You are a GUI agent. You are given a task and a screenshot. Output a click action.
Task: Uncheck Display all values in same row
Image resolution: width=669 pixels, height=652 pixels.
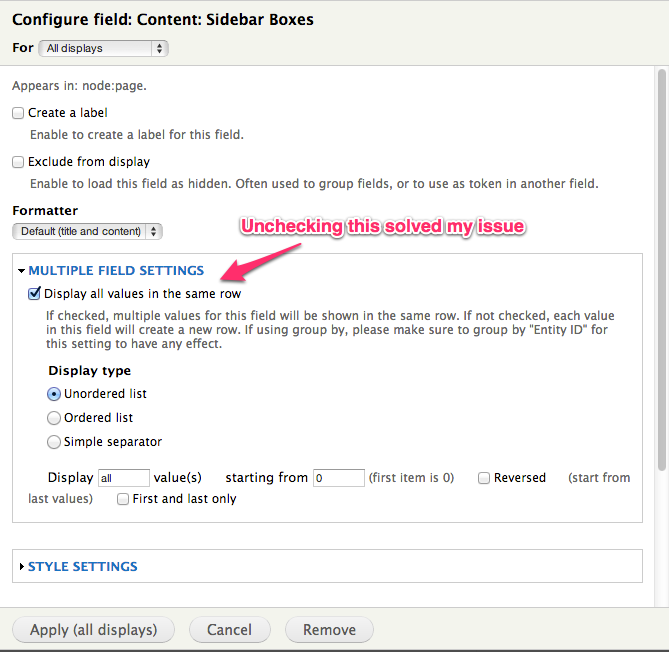[35, 294]
